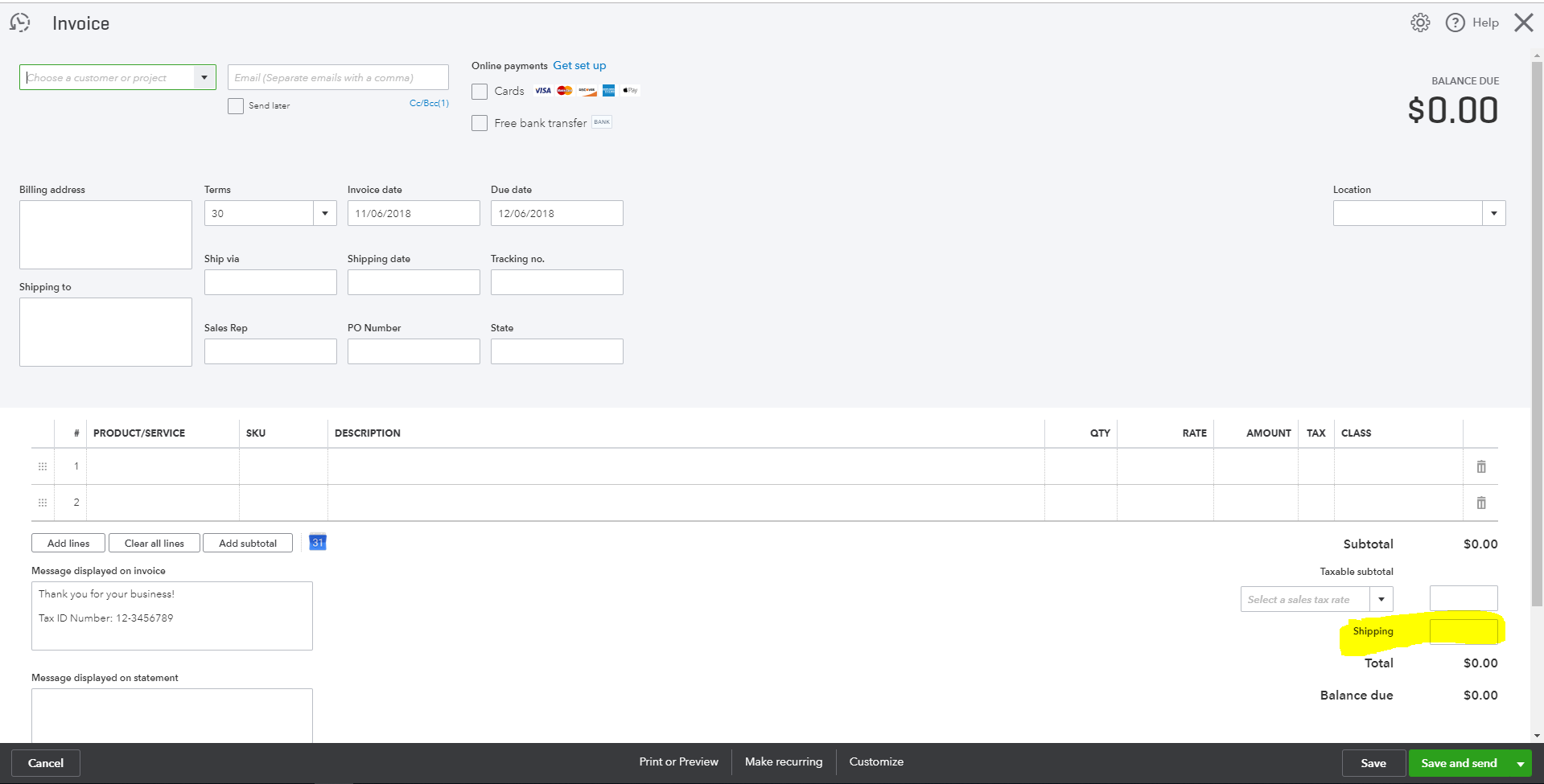This screenshot has height=784, width=1544.
Task: Click the QuickBooks logo top left
Action: click(20, 22)
